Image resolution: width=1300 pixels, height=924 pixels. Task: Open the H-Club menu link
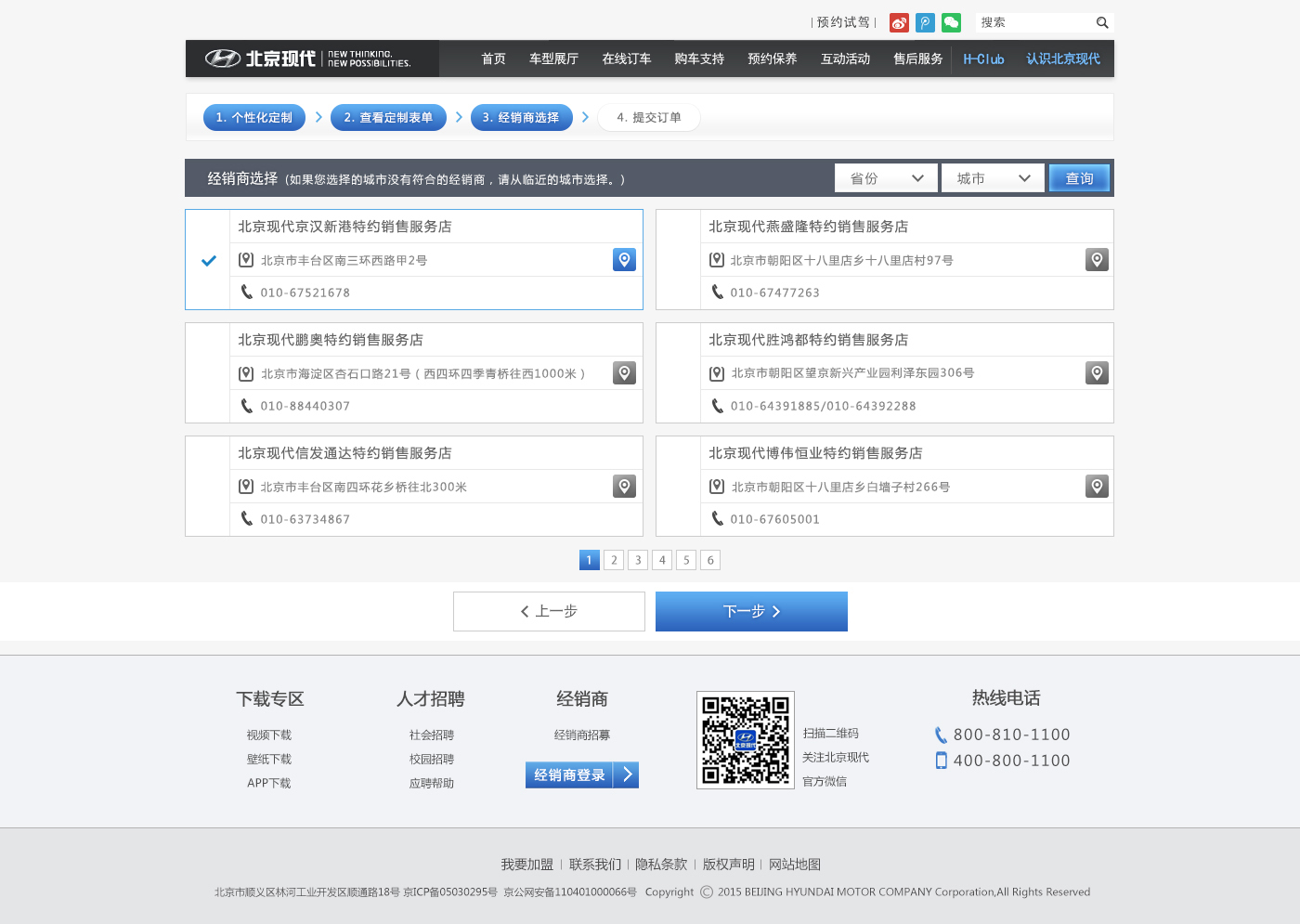[983, 59]
